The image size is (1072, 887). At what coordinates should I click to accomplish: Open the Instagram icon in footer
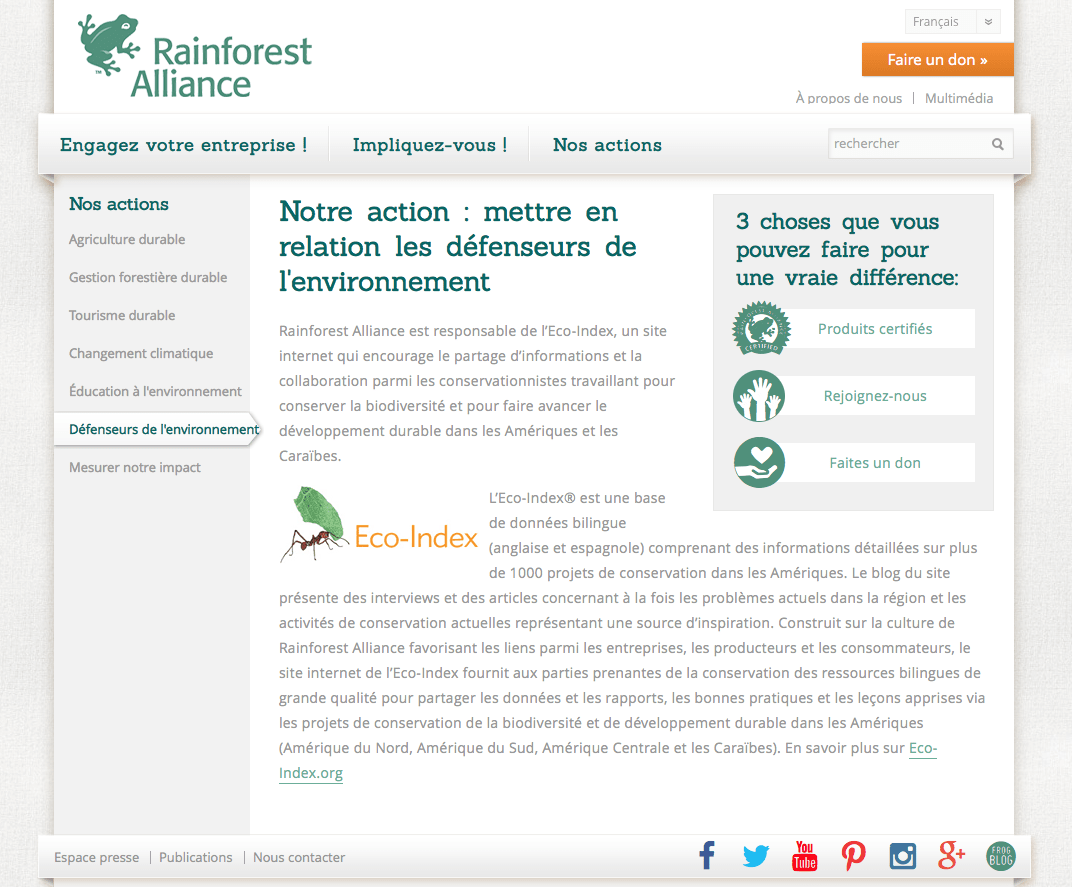(902, 856)
